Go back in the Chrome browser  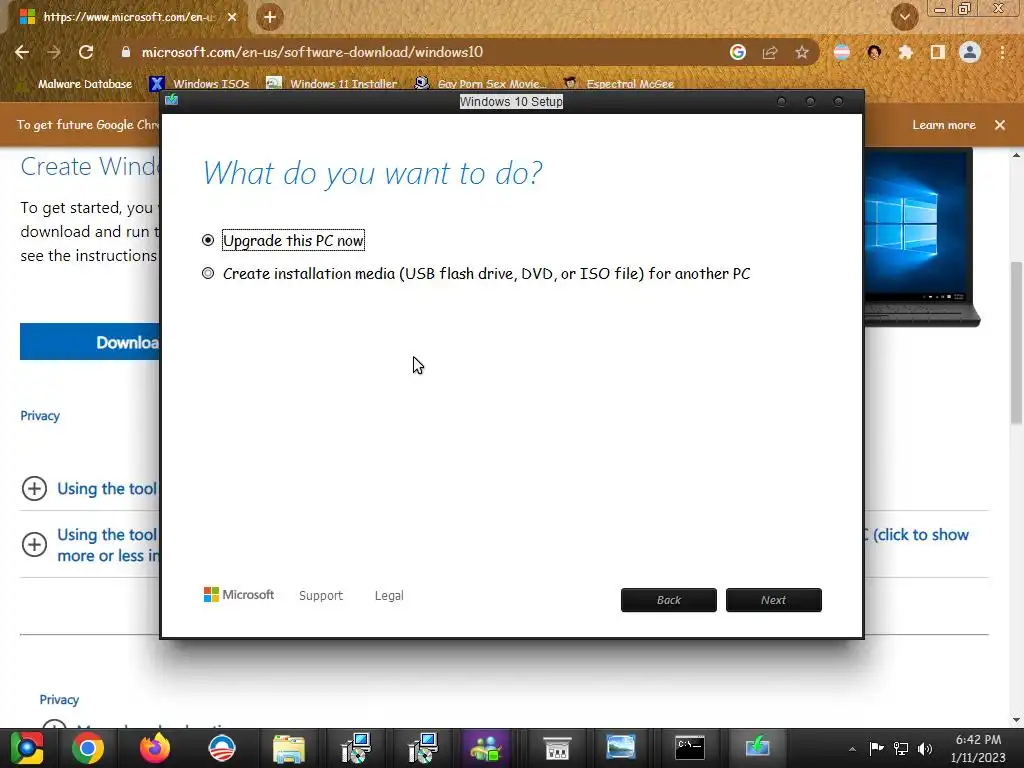22,52
